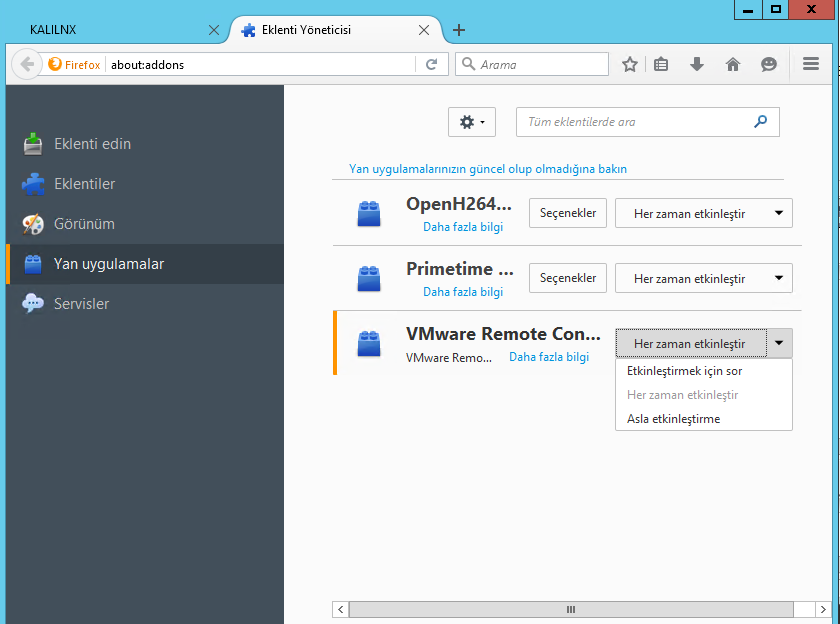
Task: Choose Etkinleştirmek için sor option
Action: pyautogui.click(x=703, y=371)
